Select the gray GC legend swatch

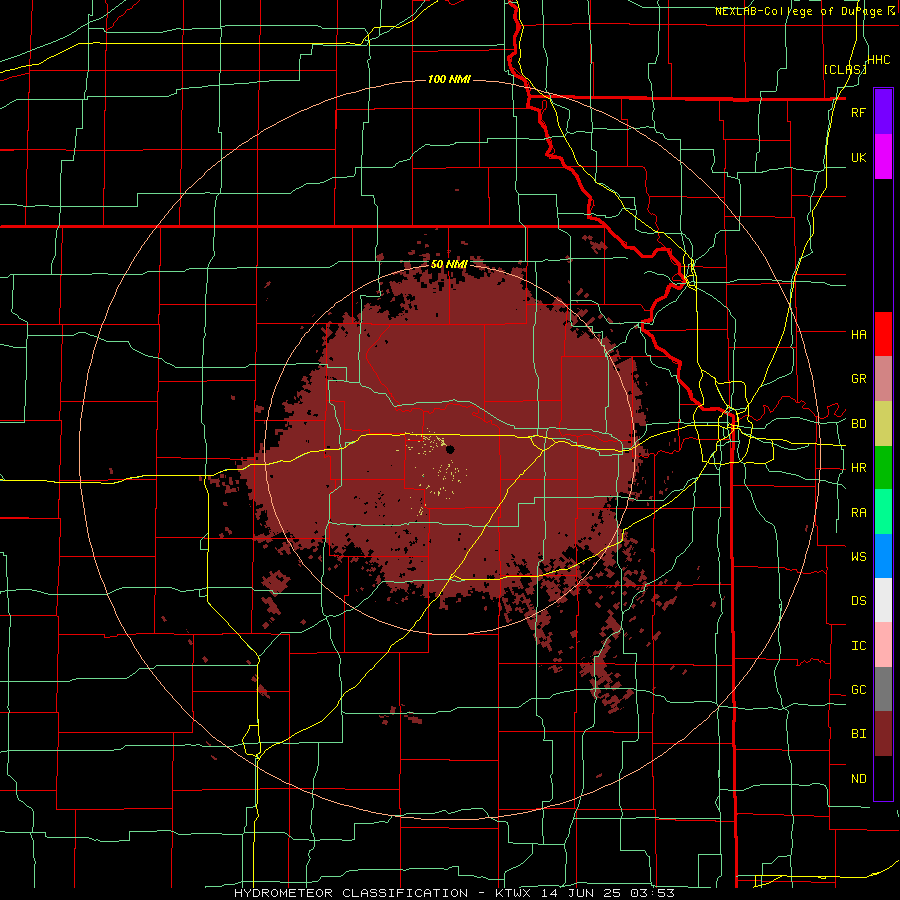click(883, 689)
